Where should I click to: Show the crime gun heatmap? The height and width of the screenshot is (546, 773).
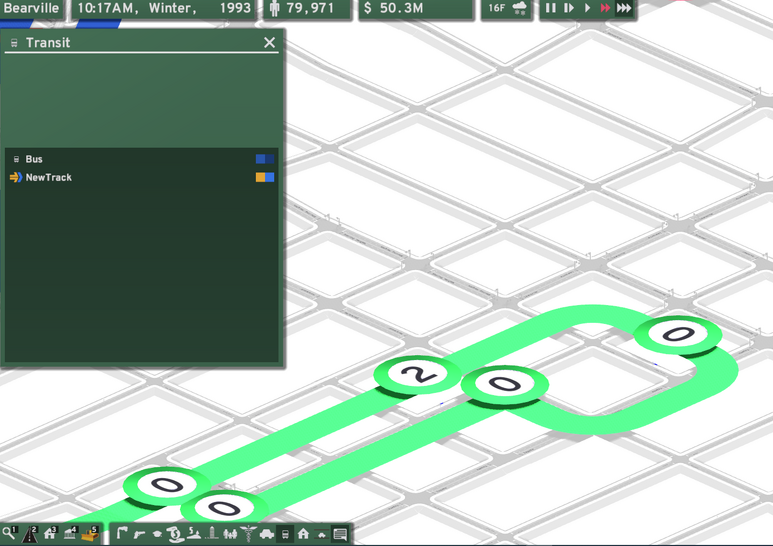pyautogui.click(x=140, y=534)
